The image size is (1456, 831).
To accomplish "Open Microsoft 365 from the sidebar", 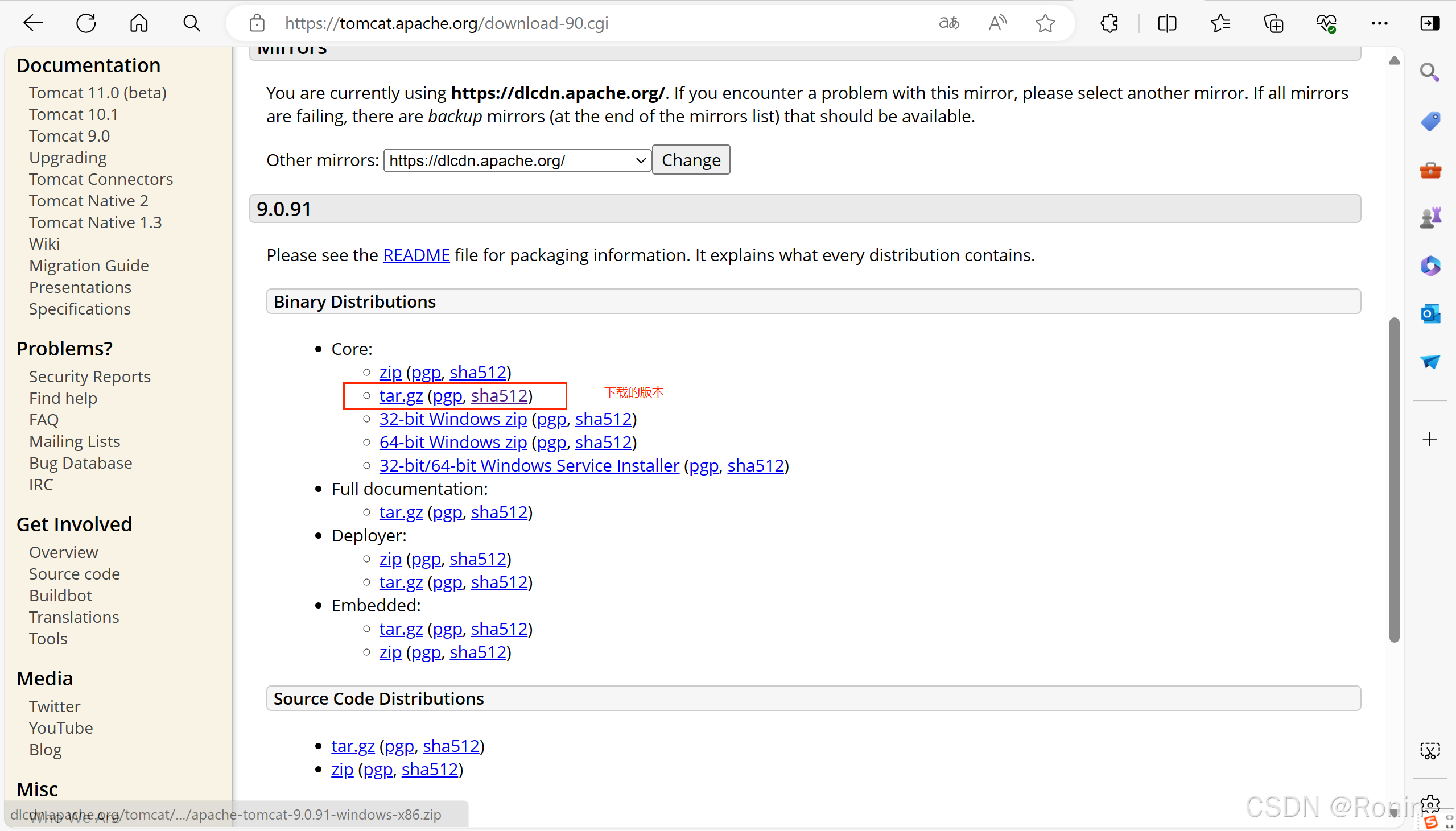I will 1431,266.
